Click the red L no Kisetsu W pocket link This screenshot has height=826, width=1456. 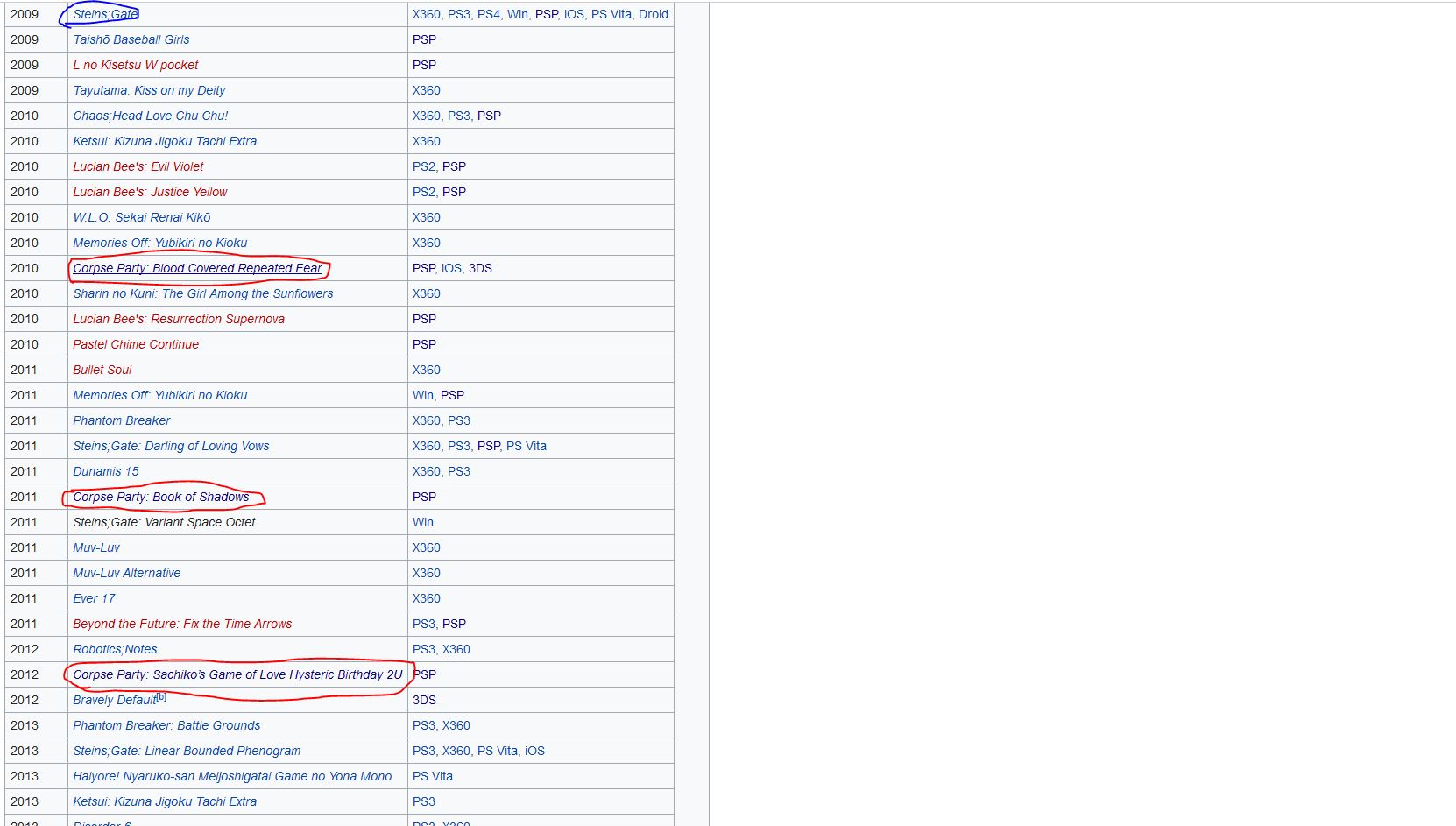click(136, 65)
